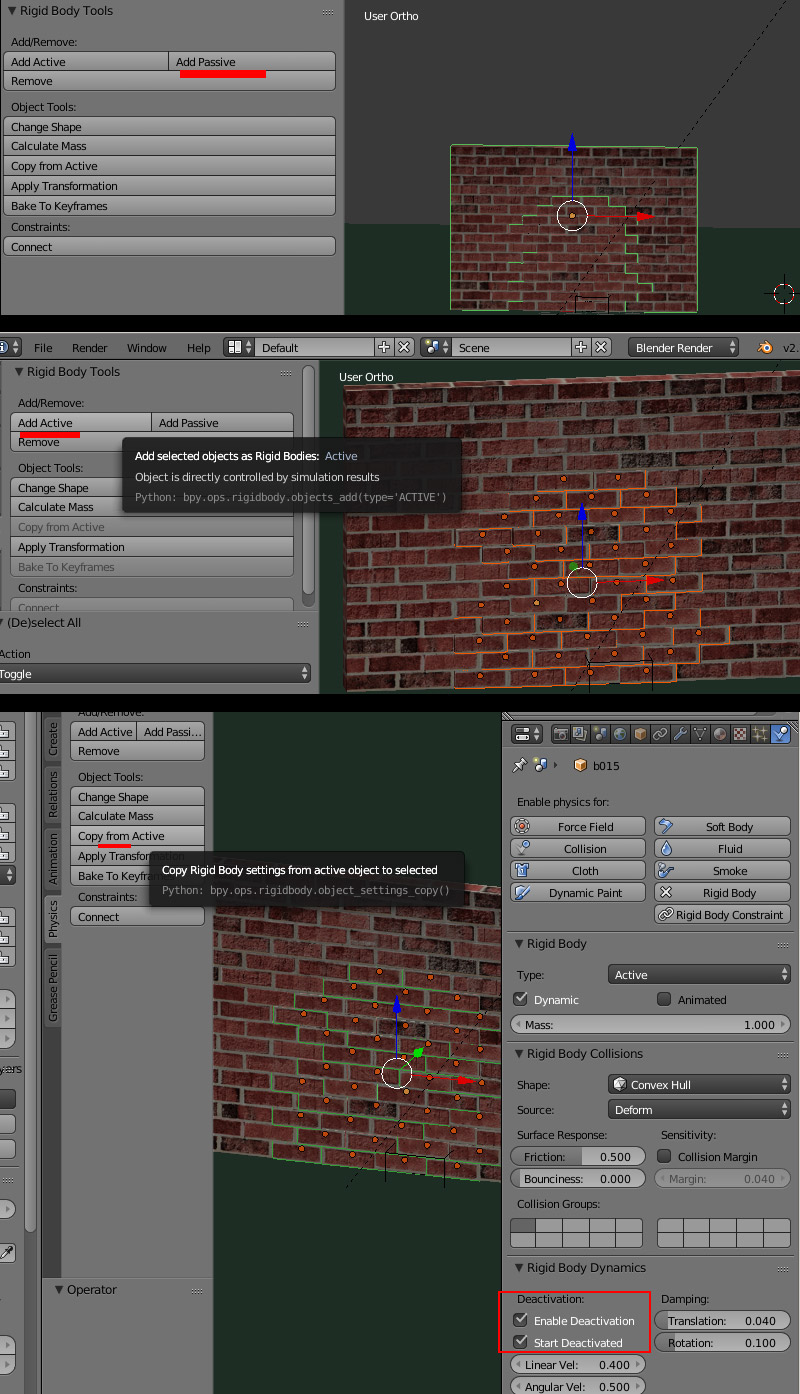Open the Mesh Data triangle tab
This screenshot has height=1394, width=800.
tap(700, 734)
